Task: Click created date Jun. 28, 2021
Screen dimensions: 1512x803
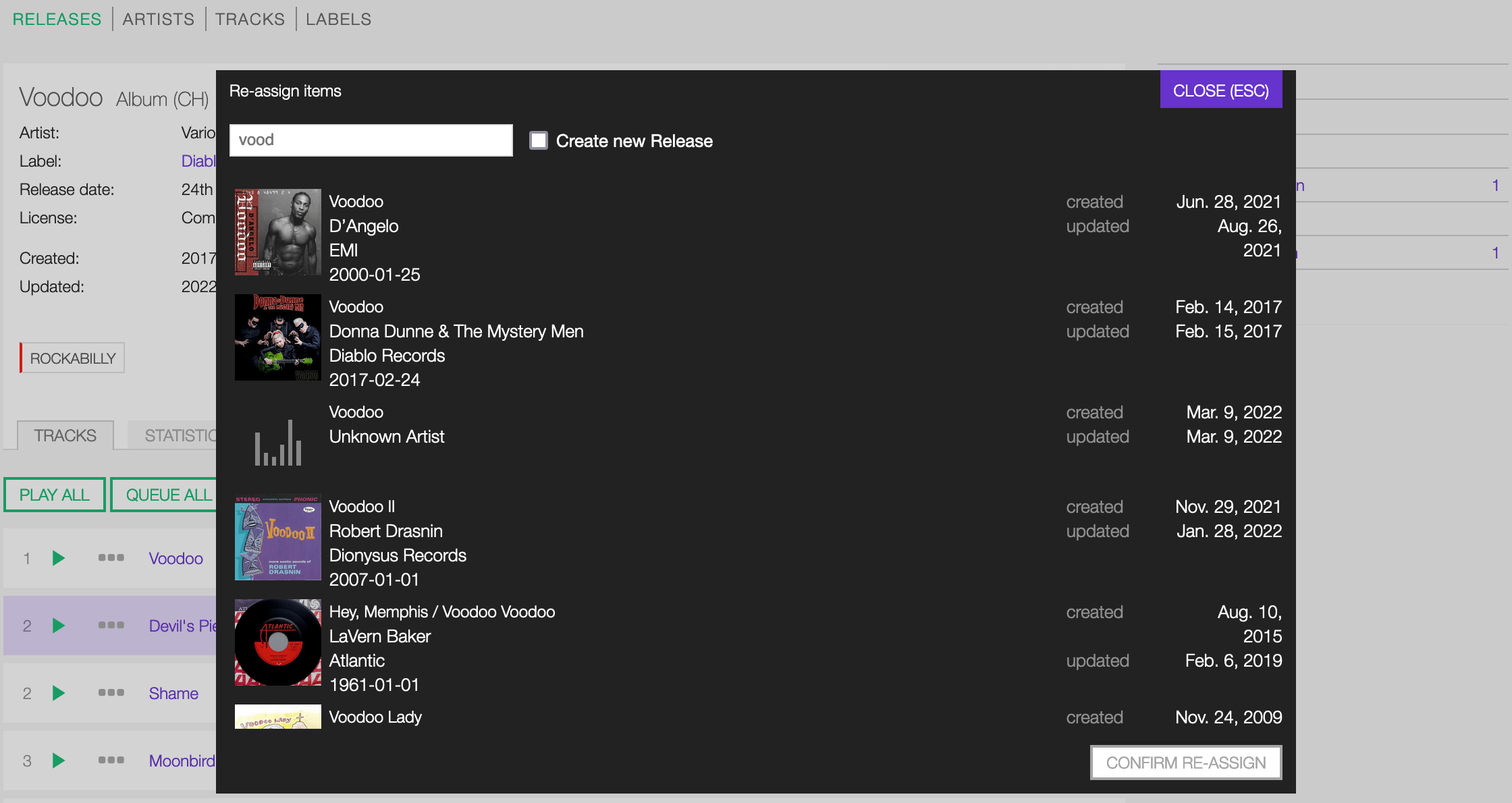Action: point(1228,202)
